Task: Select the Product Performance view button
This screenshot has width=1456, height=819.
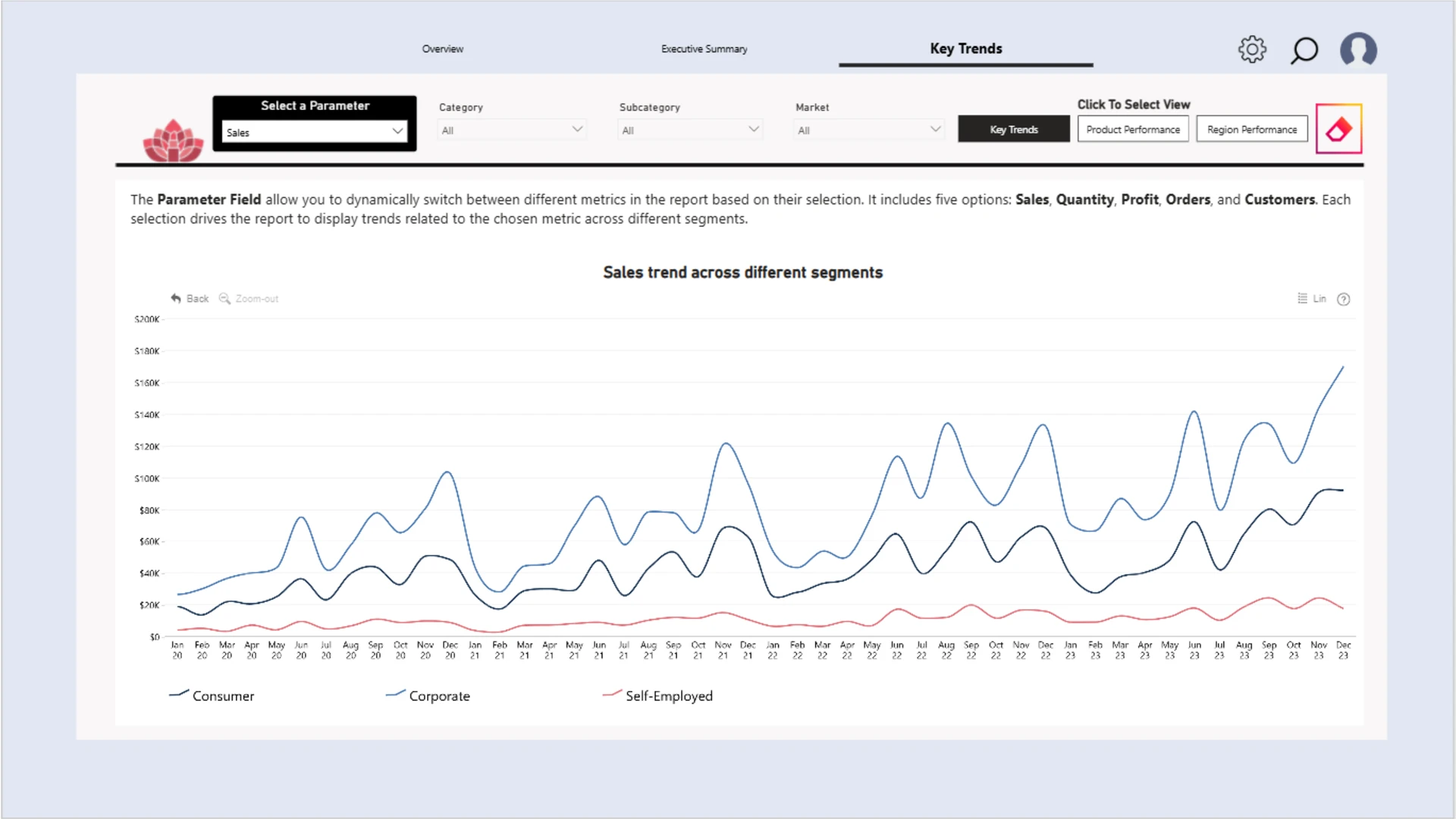Action: coord(1133,129)
